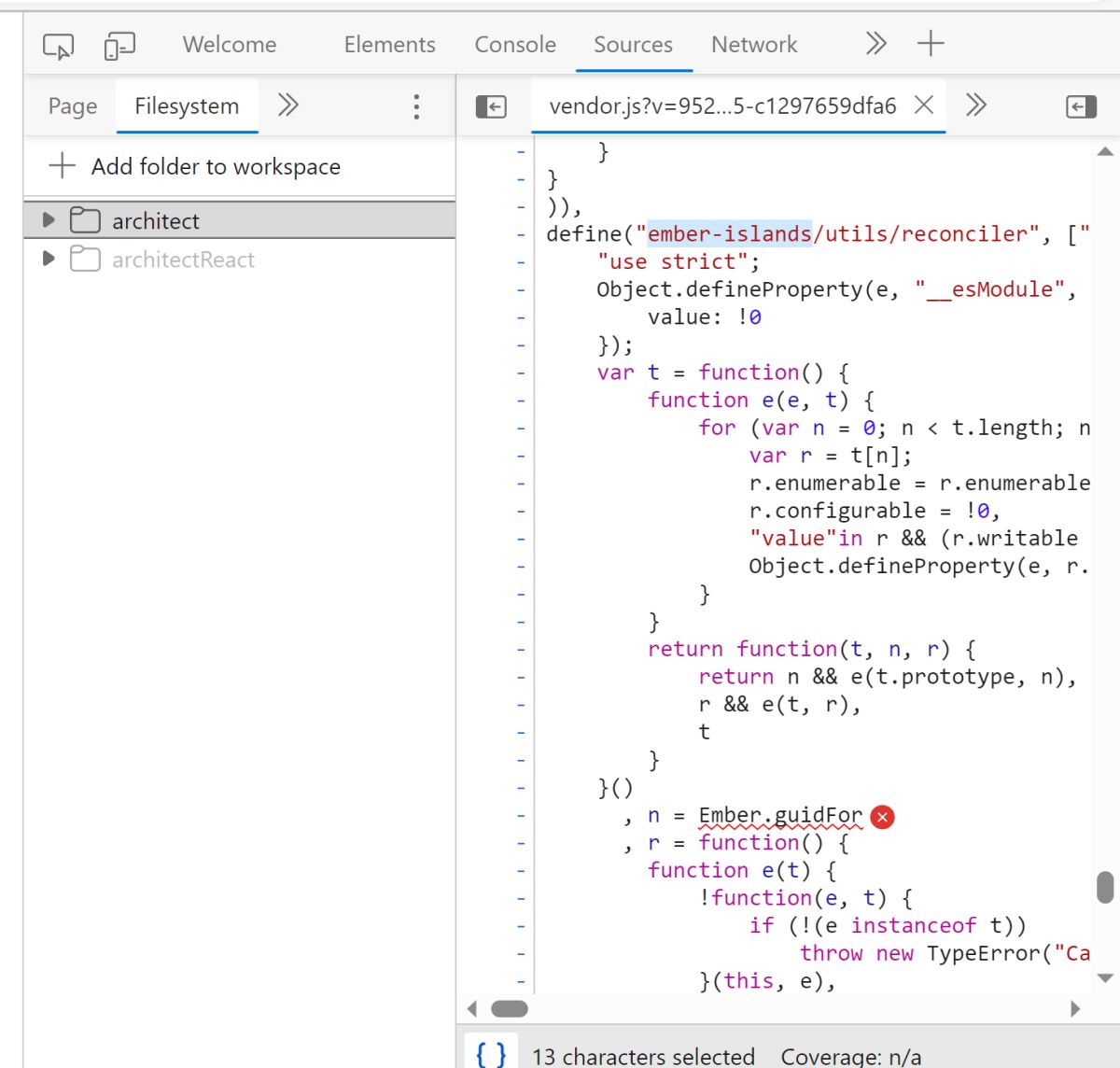
Task: Show more navigator tabs chevron
Action: click(x=288, y=105)
